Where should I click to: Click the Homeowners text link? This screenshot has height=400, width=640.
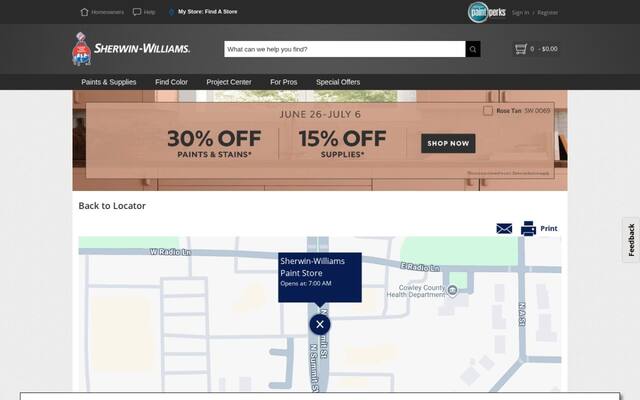107,12
